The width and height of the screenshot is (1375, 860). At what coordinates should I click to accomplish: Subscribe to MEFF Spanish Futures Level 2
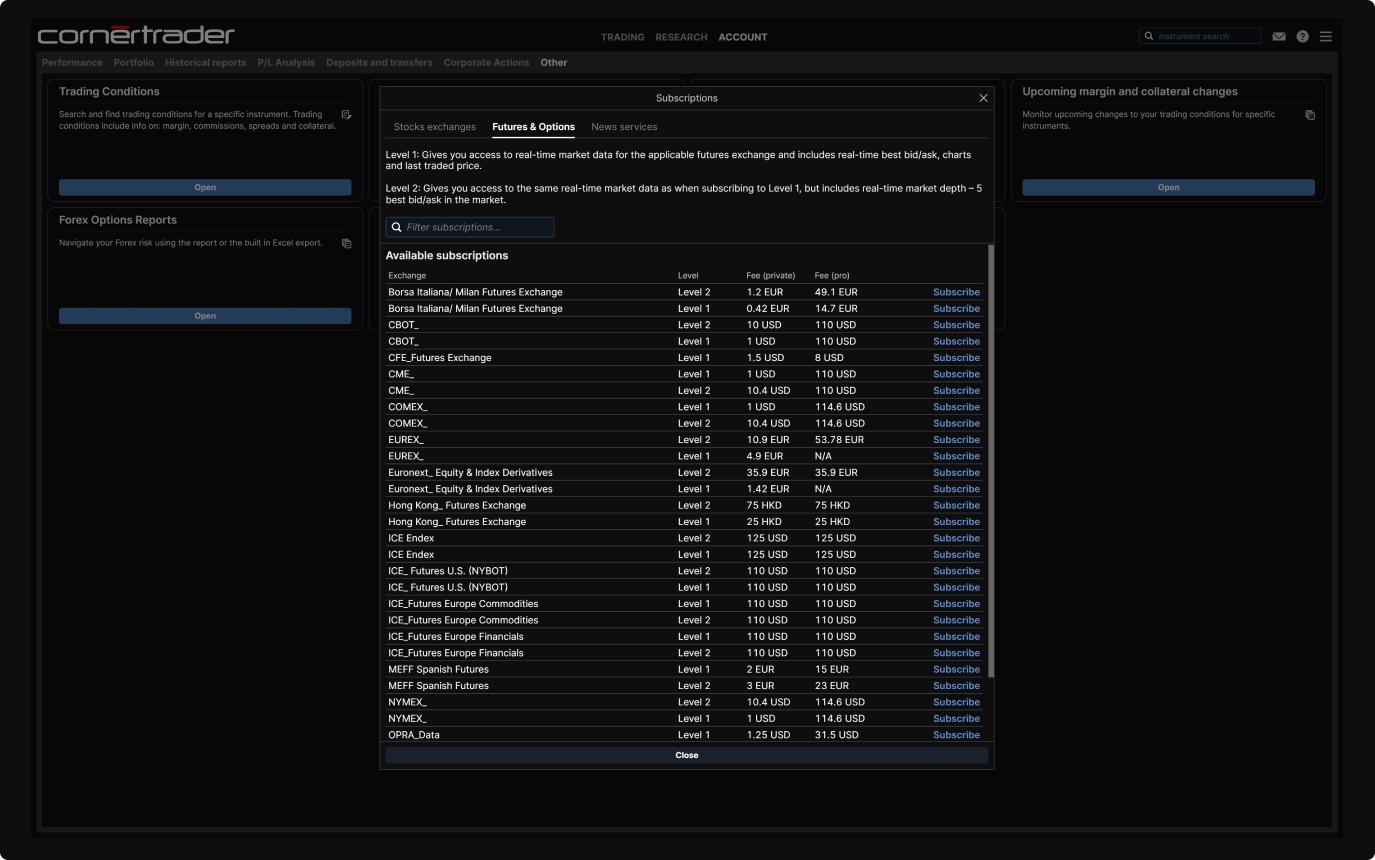coord(956,686)
